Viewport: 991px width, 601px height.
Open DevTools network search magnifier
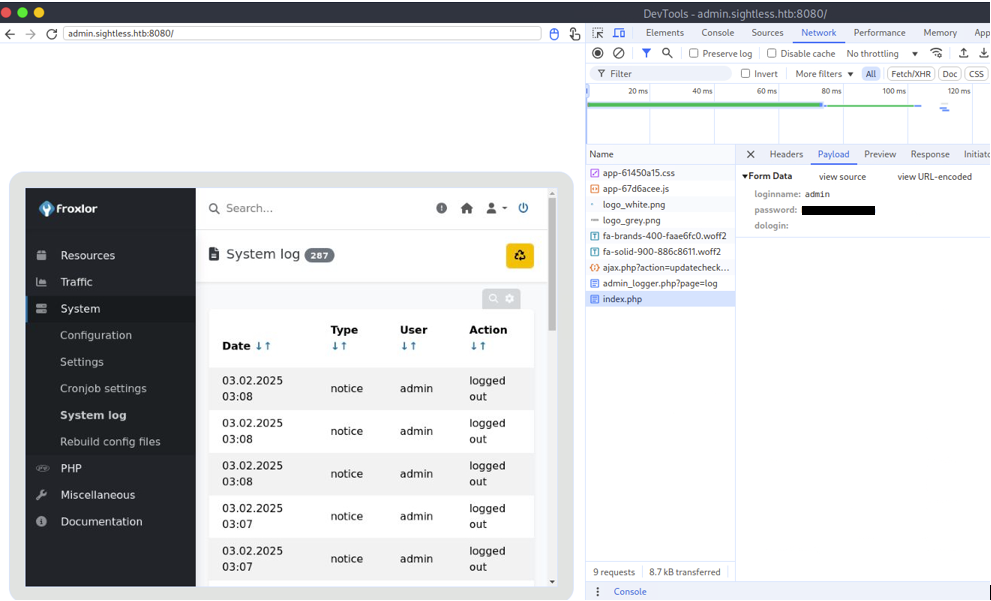click(x=667, y=53)
